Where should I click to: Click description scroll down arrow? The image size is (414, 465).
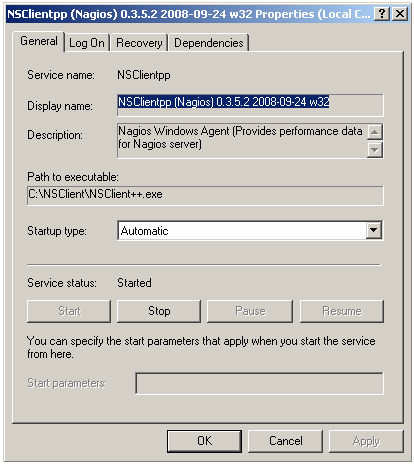pyautogui.click(x=375, y=150)
